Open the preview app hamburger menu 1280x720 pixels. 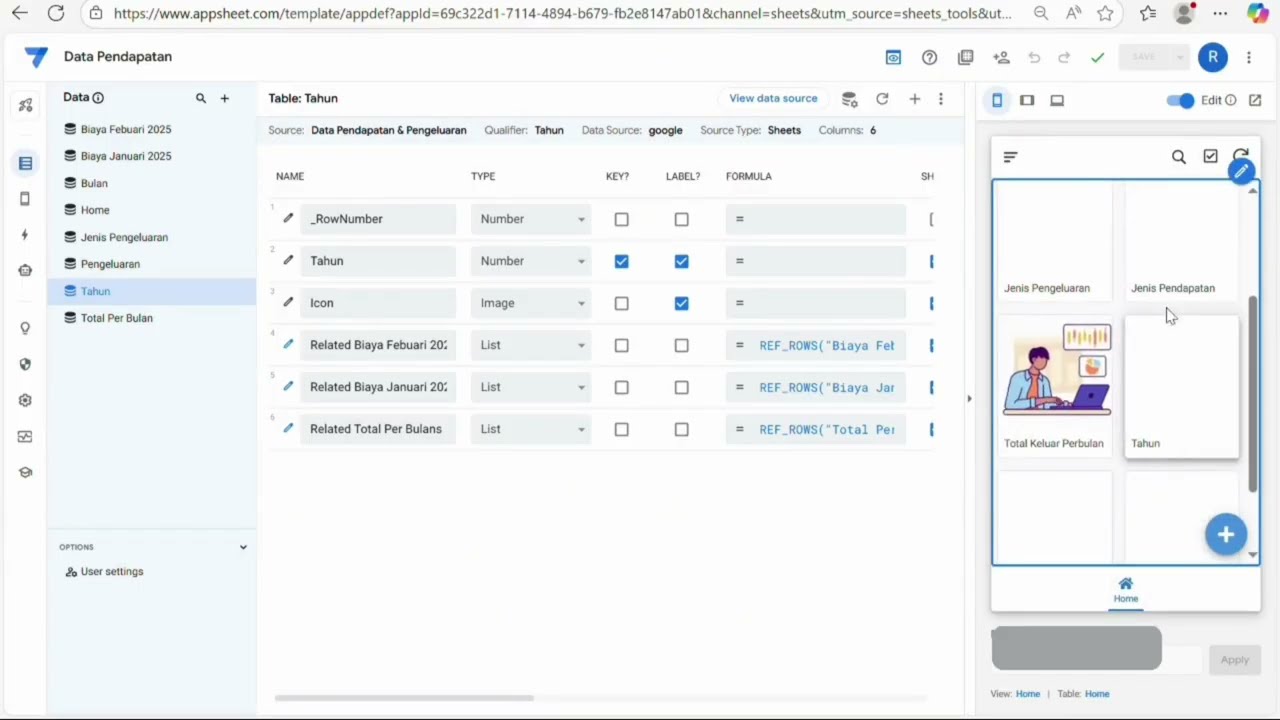tap(1010, 157)
